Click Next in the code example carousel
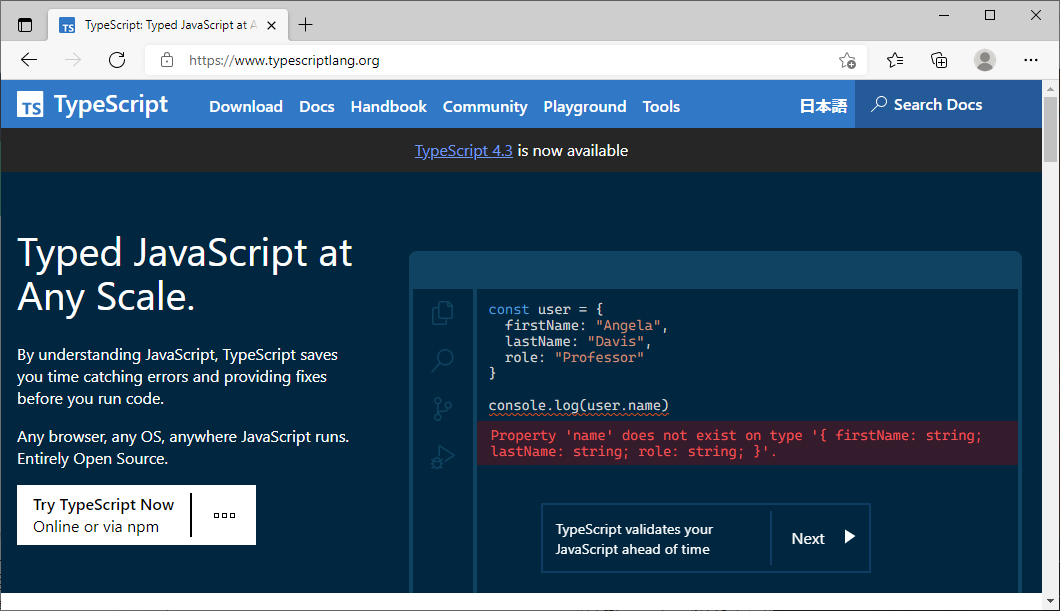Viewport: 1060px width, 611px height. pyautogui.click(x=808, y=539)
